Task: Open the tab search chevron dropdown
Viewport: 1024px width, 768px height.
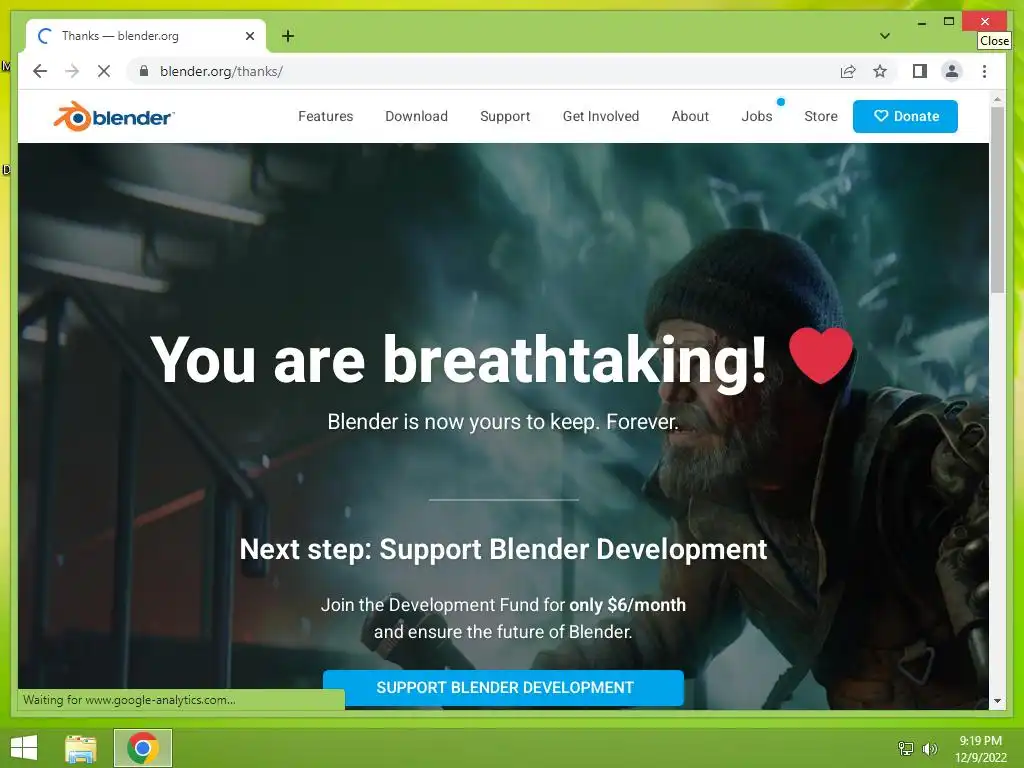Action: coord(884,36)
